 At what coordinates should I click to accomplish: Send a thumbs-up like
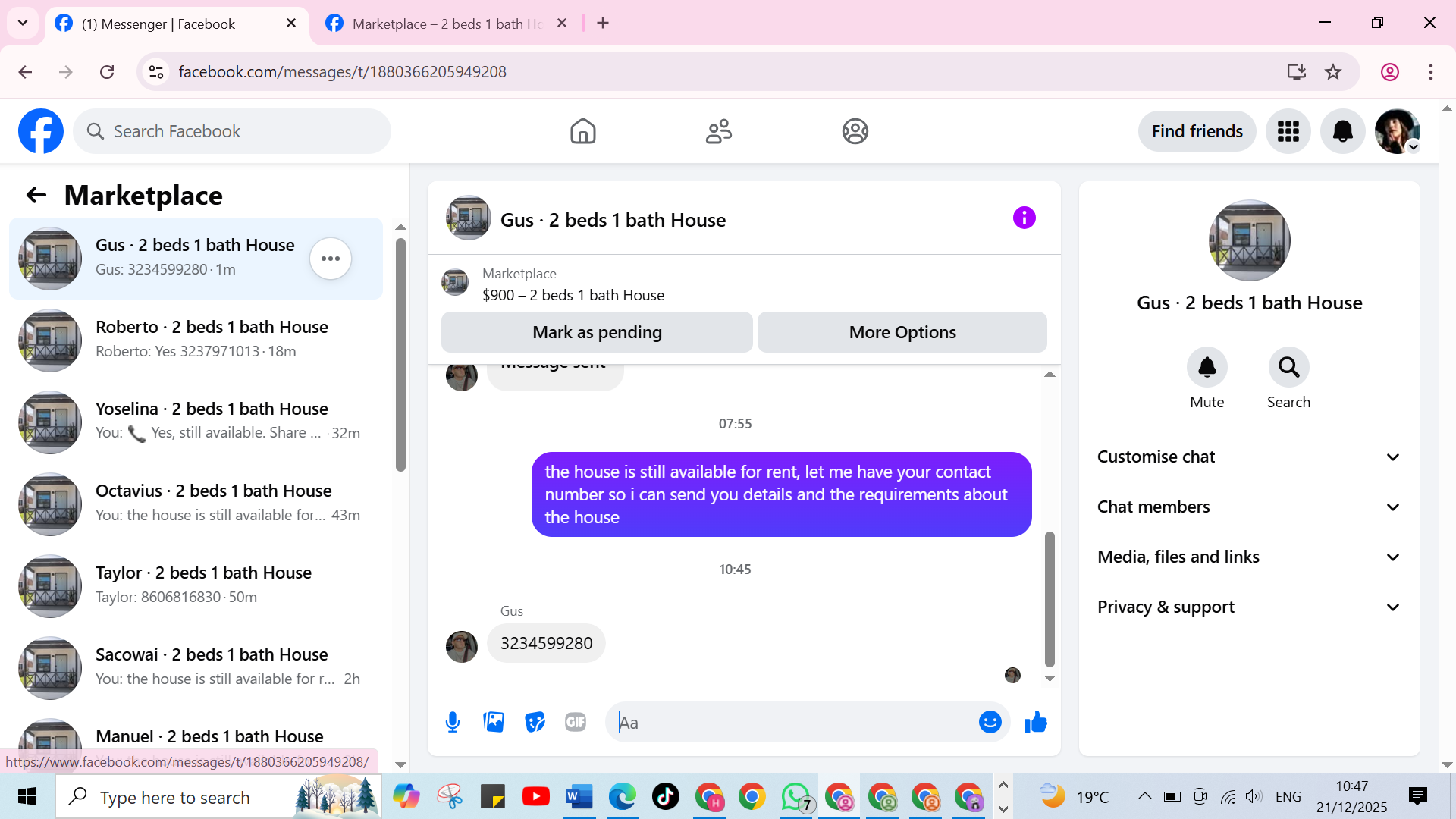click(1035, 723)
